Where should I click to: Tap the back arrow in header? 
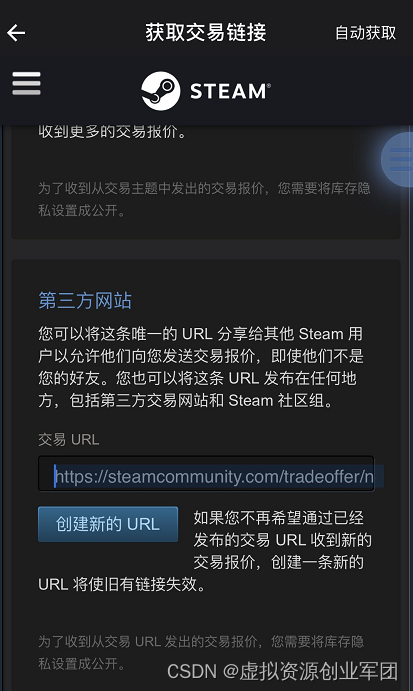(16, 33)
